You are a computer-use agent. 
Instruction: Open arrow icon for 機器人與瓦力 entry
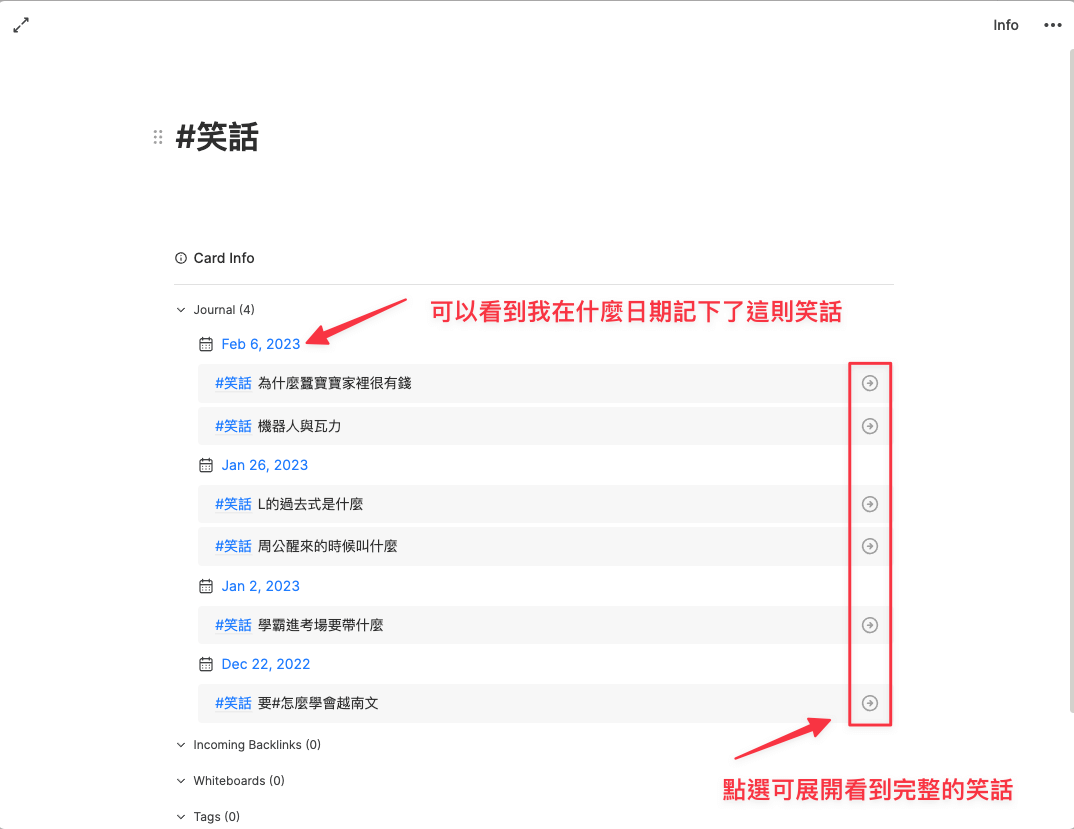(x=870, y=426)
